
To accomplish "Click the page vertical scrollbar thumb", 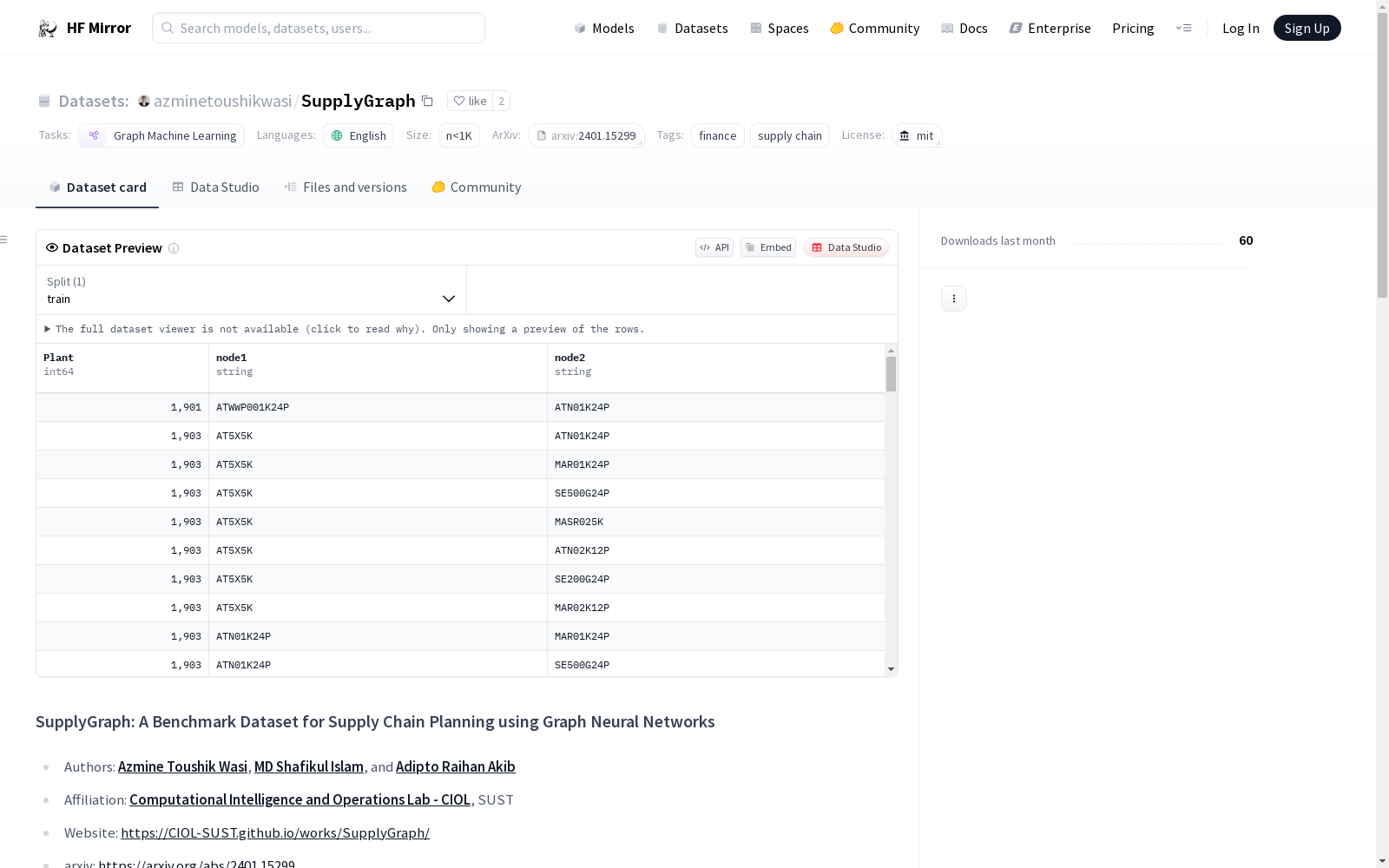I will [x=1382, y=155].
